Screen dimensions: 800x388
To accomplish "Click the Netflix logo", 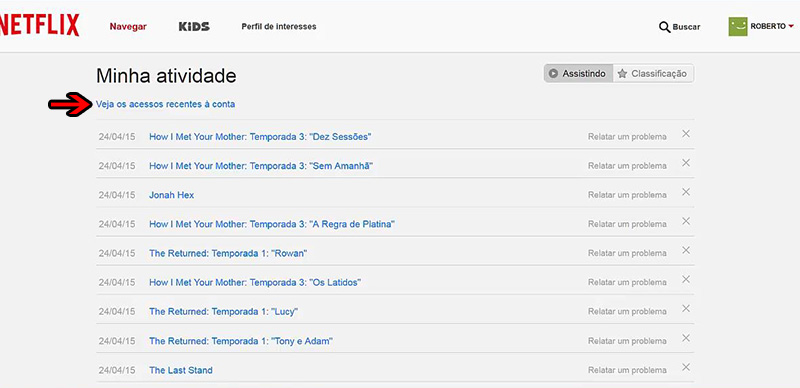I will [x=39, y=26].
